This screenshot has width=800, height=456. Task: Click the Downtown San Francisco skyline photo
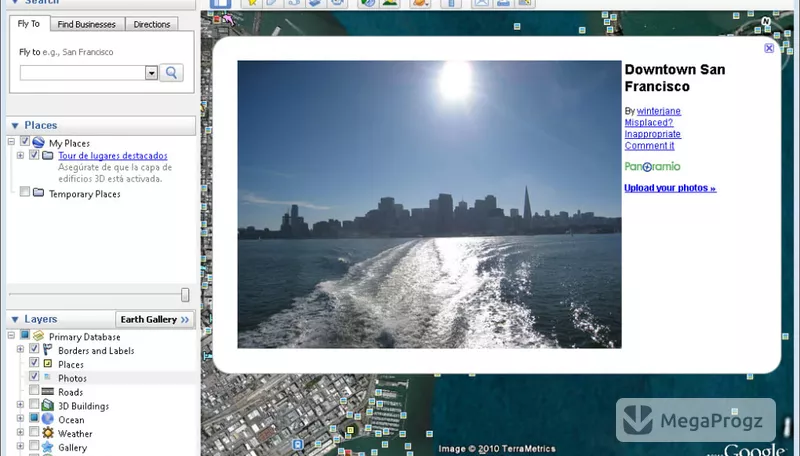[x=429, y=205]
